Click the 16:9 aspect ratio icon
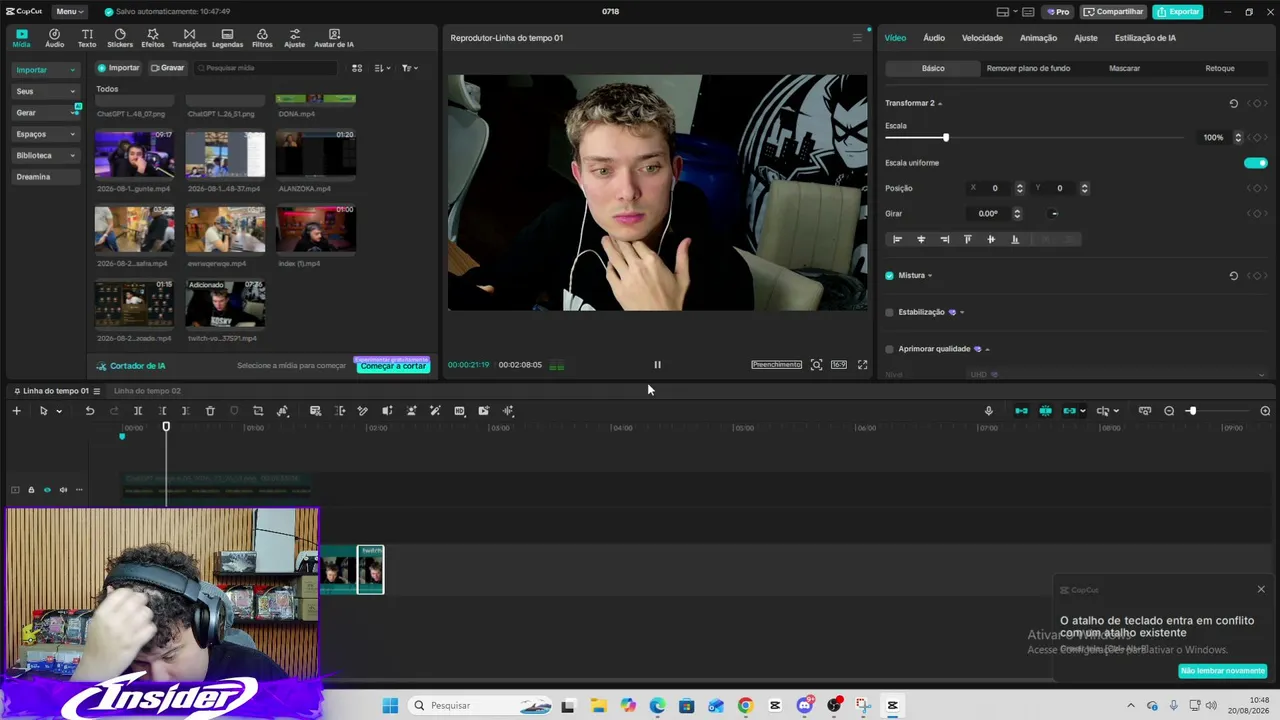Screen dimensions: 1280x720 tap(839, 365)
